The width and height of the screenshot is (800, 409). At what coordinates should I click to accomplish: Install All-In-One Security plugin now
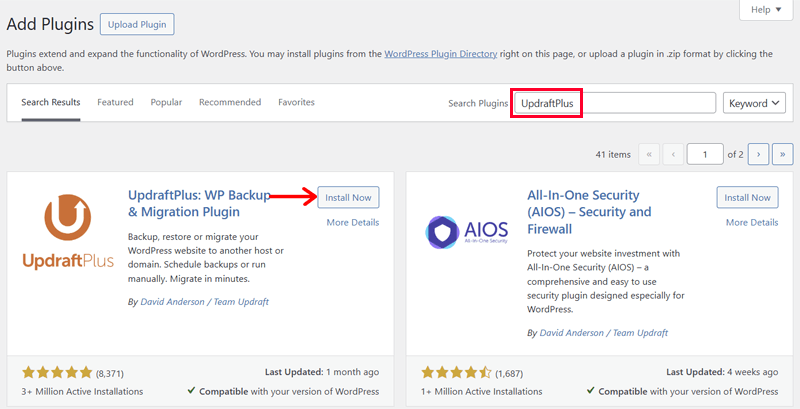pyautogui.click(x=747, y=197)
